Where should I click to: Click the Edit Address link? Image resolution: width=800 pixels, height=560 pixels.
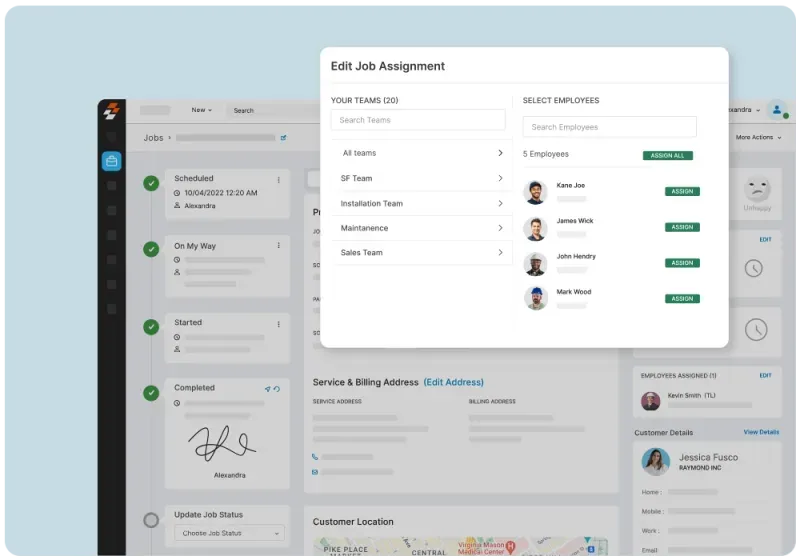(x=454, y=382)
